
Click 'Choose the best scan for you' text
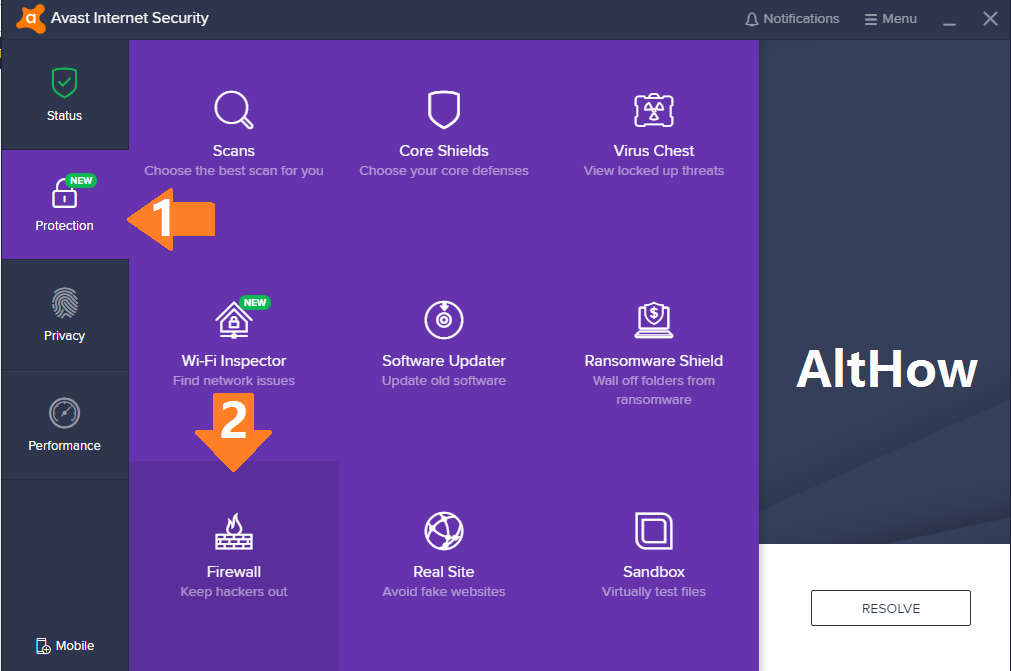(x=233, y=171)
